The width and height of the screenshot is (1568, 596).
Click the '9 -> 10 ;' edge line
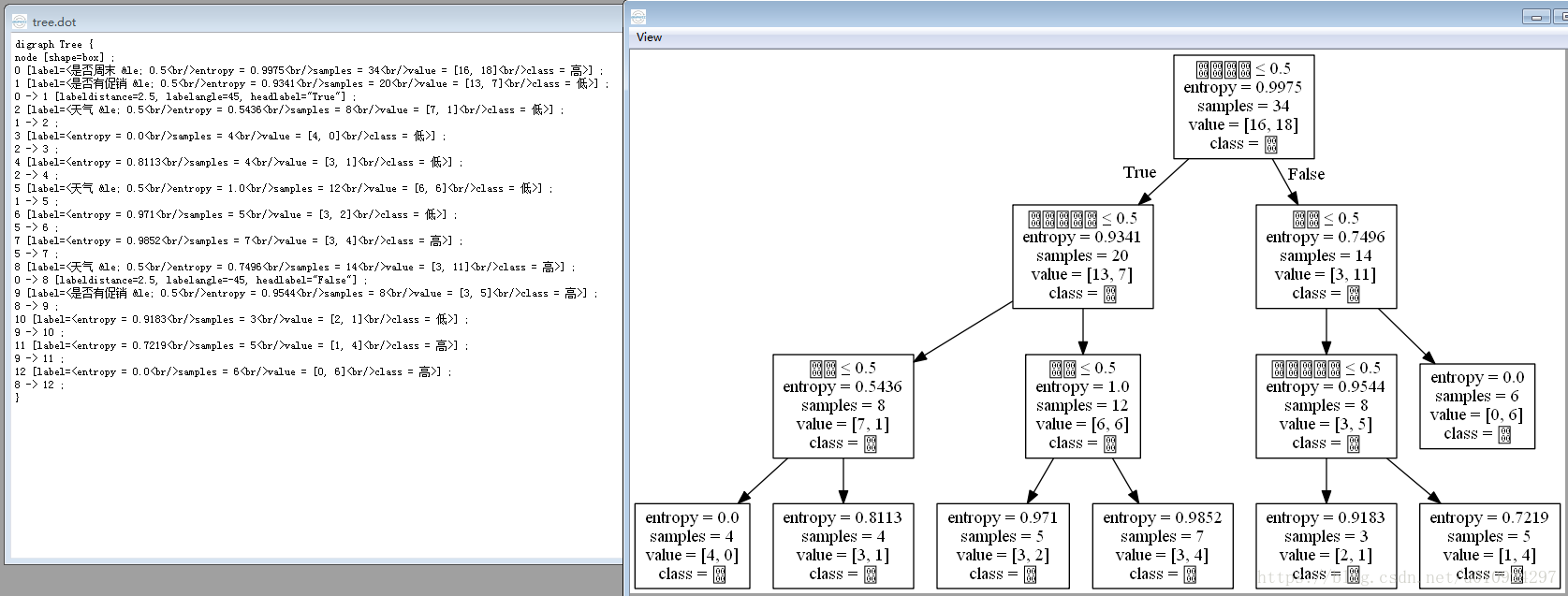pos(39,332)
